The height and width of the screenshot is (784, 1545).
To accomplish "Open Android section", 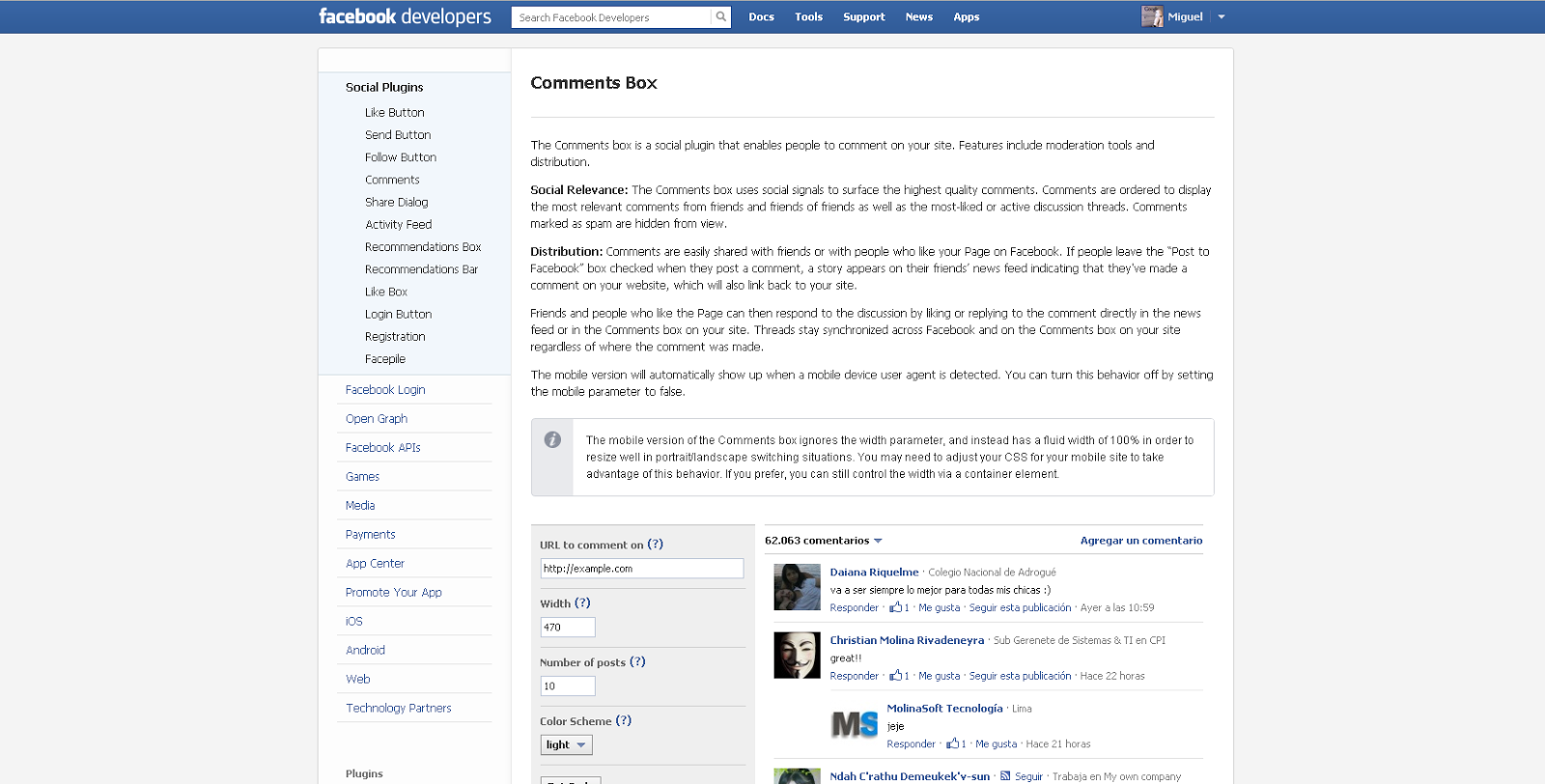I will 365,651.
